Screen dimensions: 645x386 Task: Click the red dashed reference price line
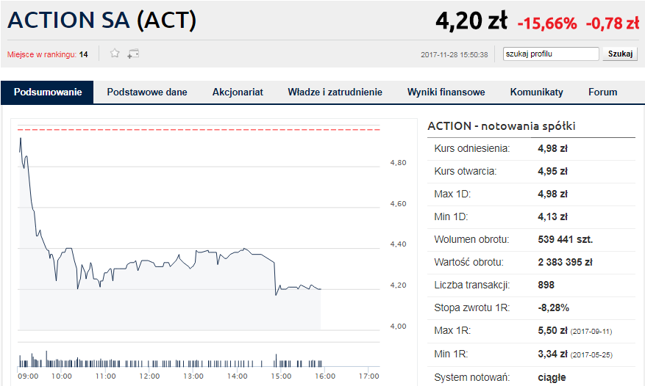pos(199,130)
